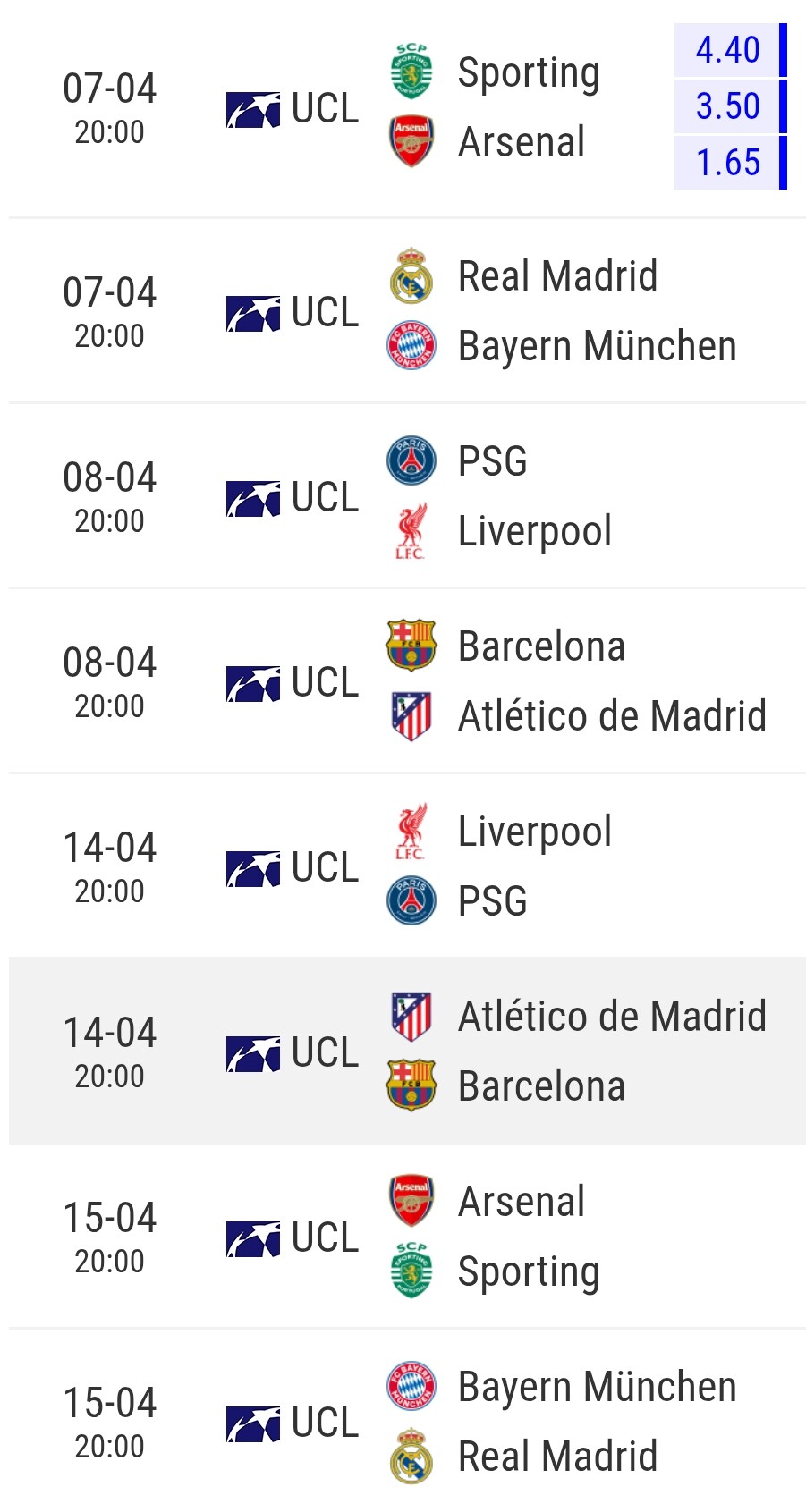806x1512 pixels.
Task: Select PSG crest in the 08-04 fixture
Action: pos(411,460)
